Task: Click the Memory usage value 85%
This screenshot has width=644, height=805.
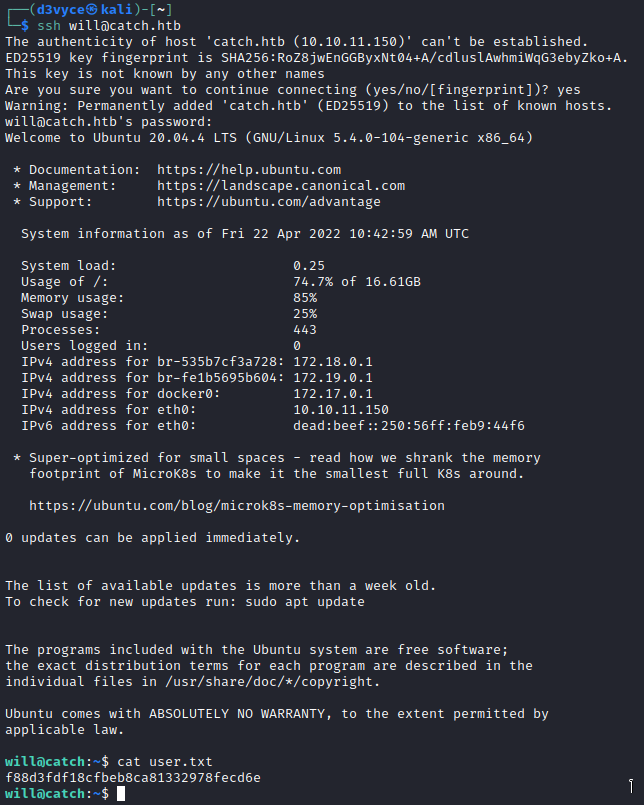Action: (305, 298)
